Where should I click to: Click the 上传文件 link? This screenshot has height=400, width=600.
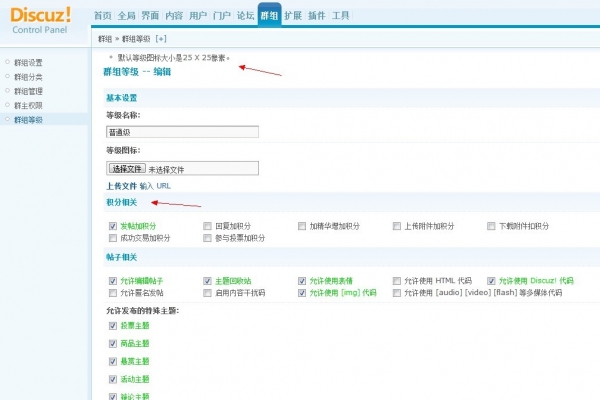[x=121, y=186]
